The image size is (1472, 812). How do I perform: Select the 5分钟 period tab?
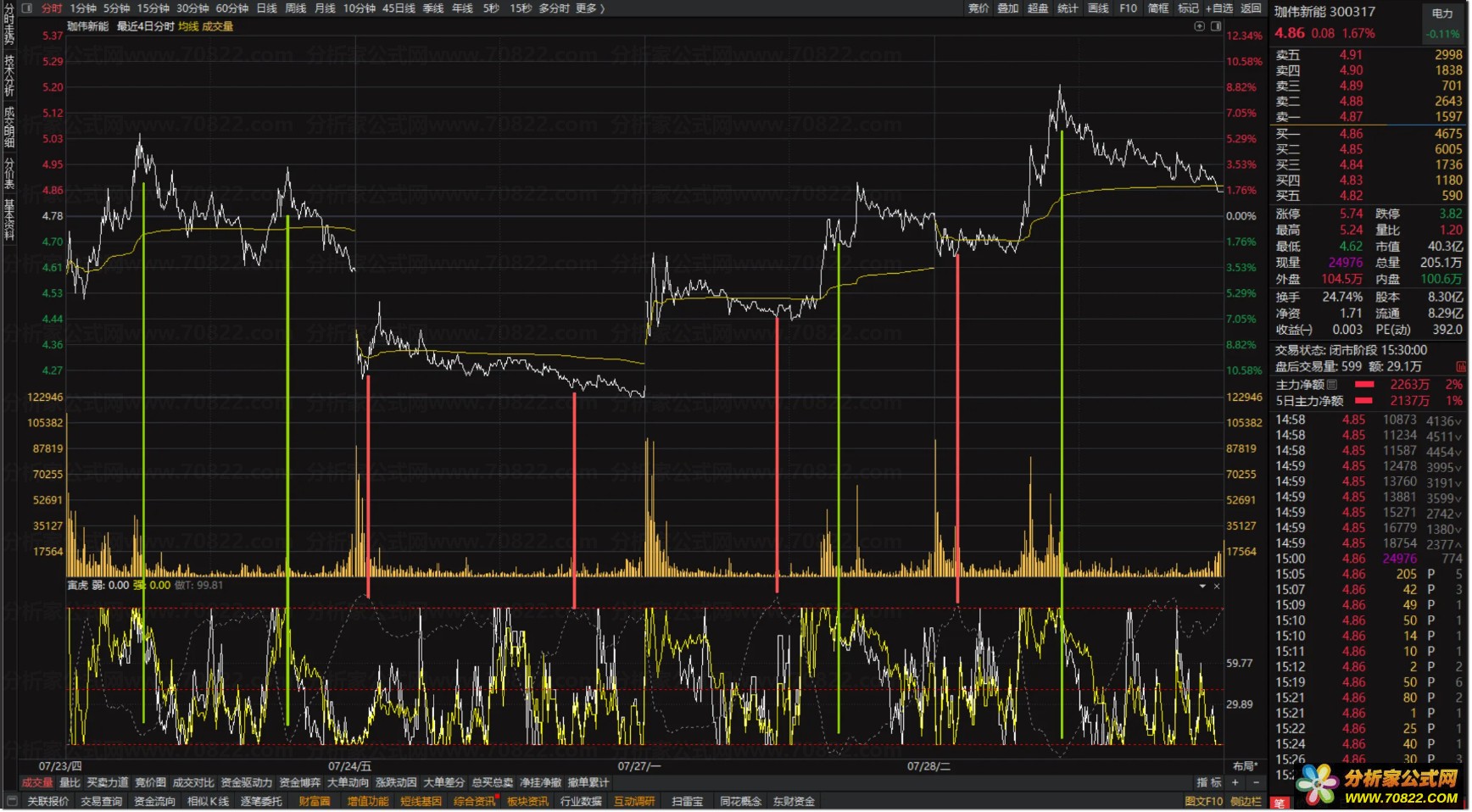coord(117,8)
